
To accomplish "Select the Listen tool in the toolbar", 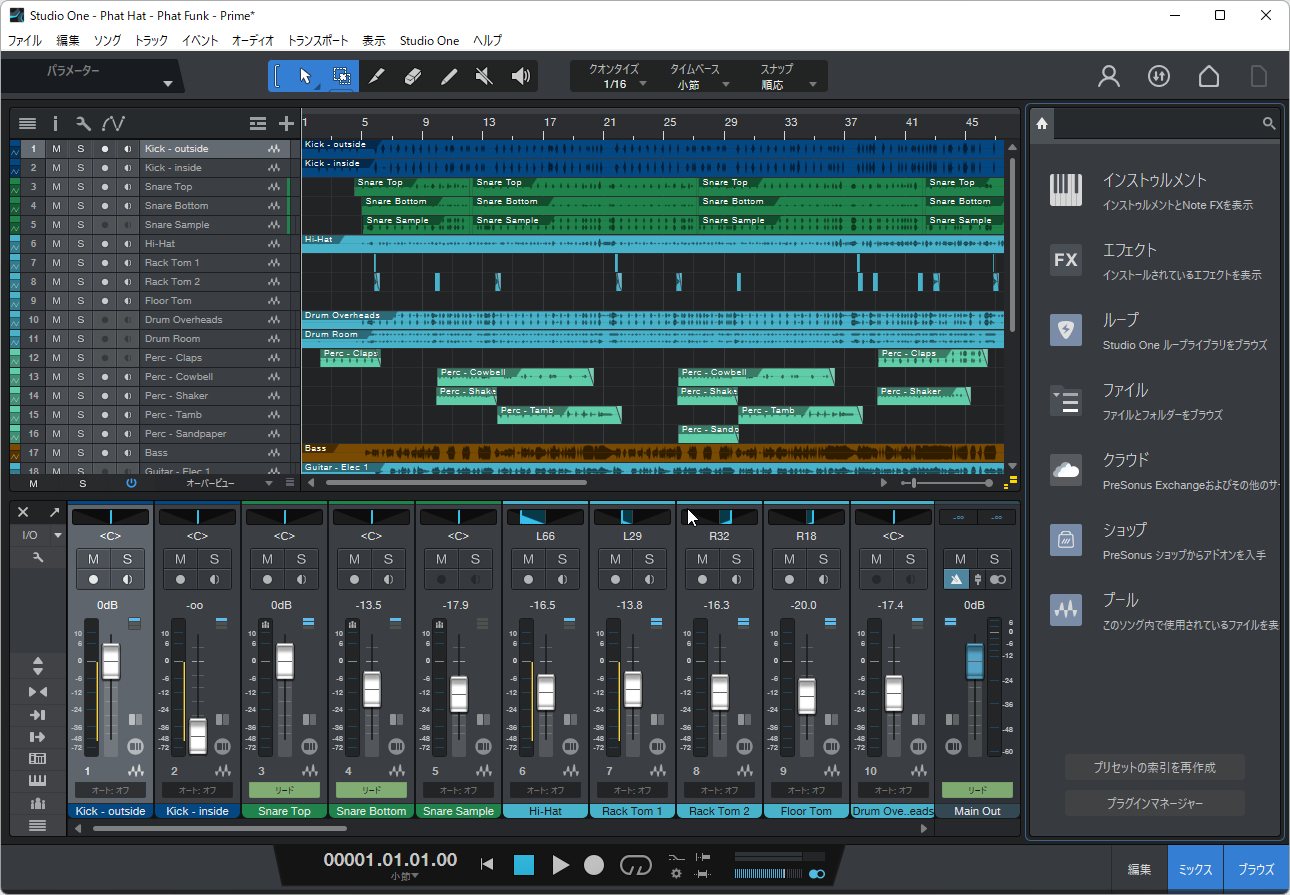I will (x=519, y=75).
